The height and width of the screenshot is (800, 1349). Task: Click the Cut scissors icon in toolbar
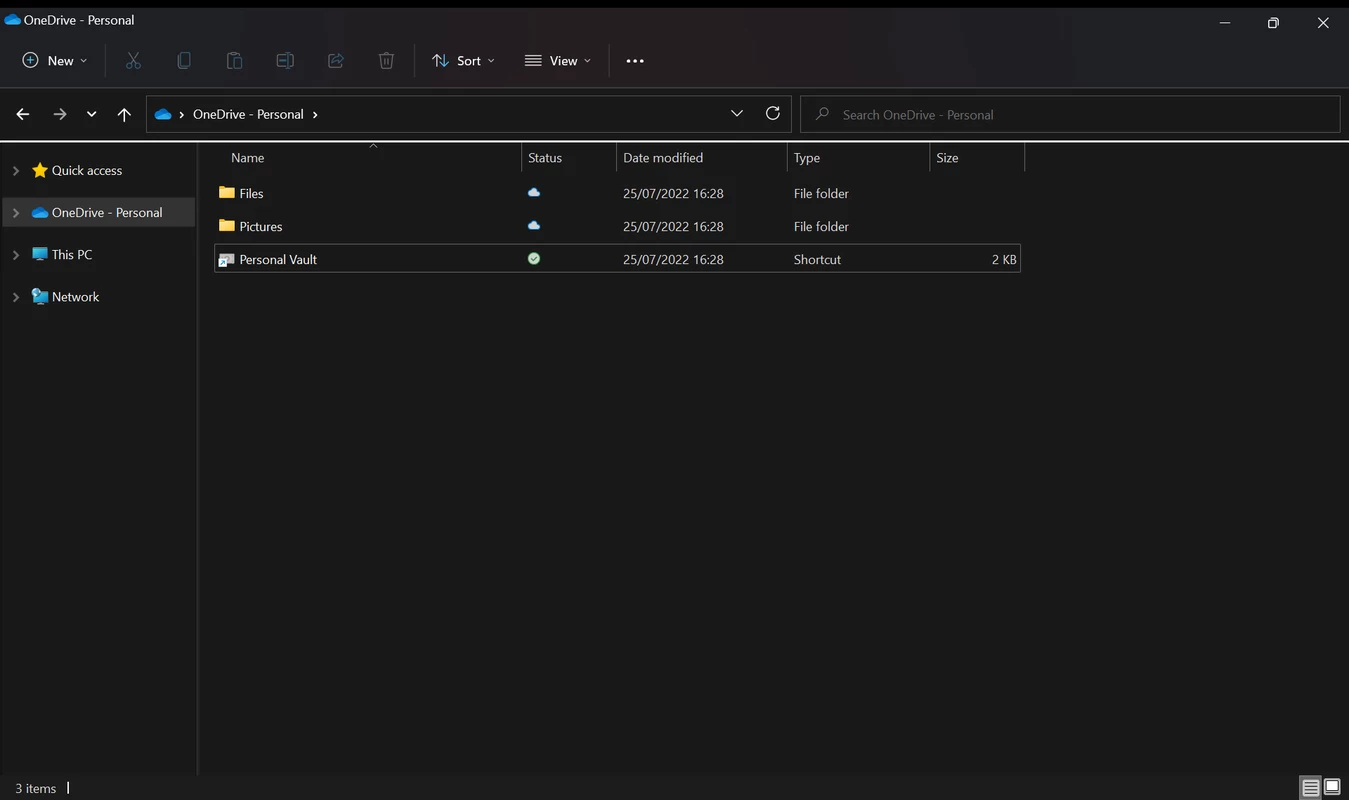tap(133, 61)
